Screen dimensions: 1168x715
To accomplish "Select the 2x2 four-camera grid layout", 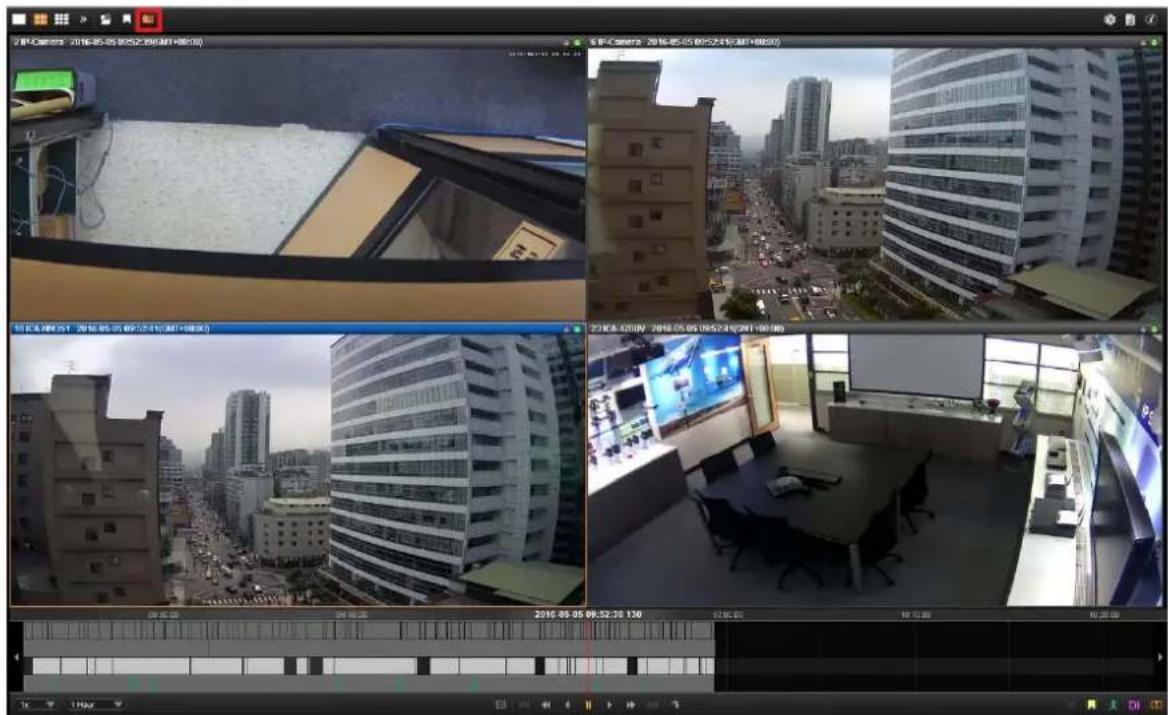I will (x=40, y=19).
